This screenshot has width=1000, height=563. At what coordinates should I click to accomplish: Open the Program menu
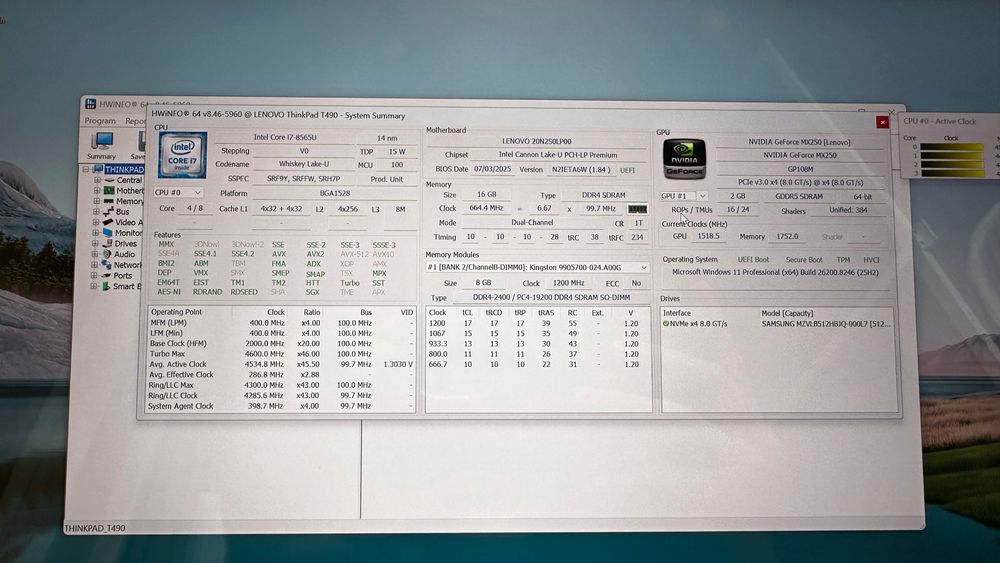point(100,121)
